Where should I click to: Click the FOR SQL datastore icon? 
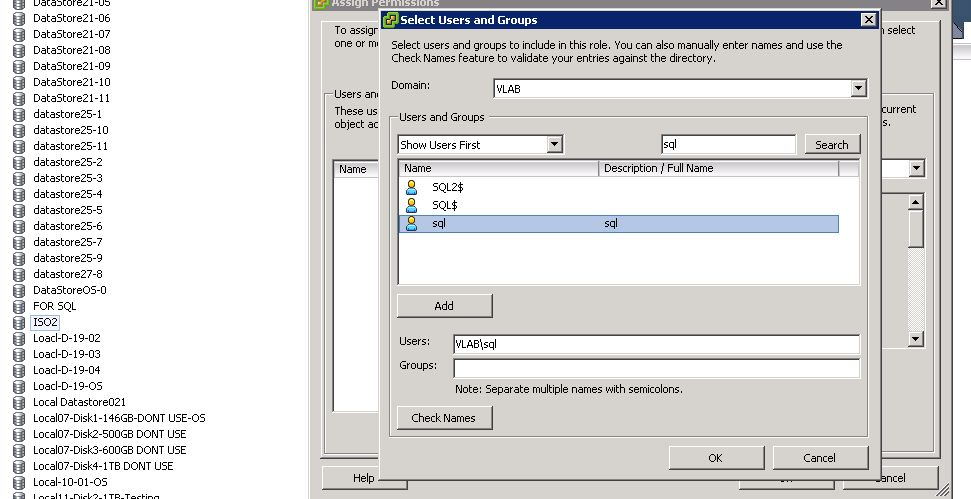(x=19, y=306)
